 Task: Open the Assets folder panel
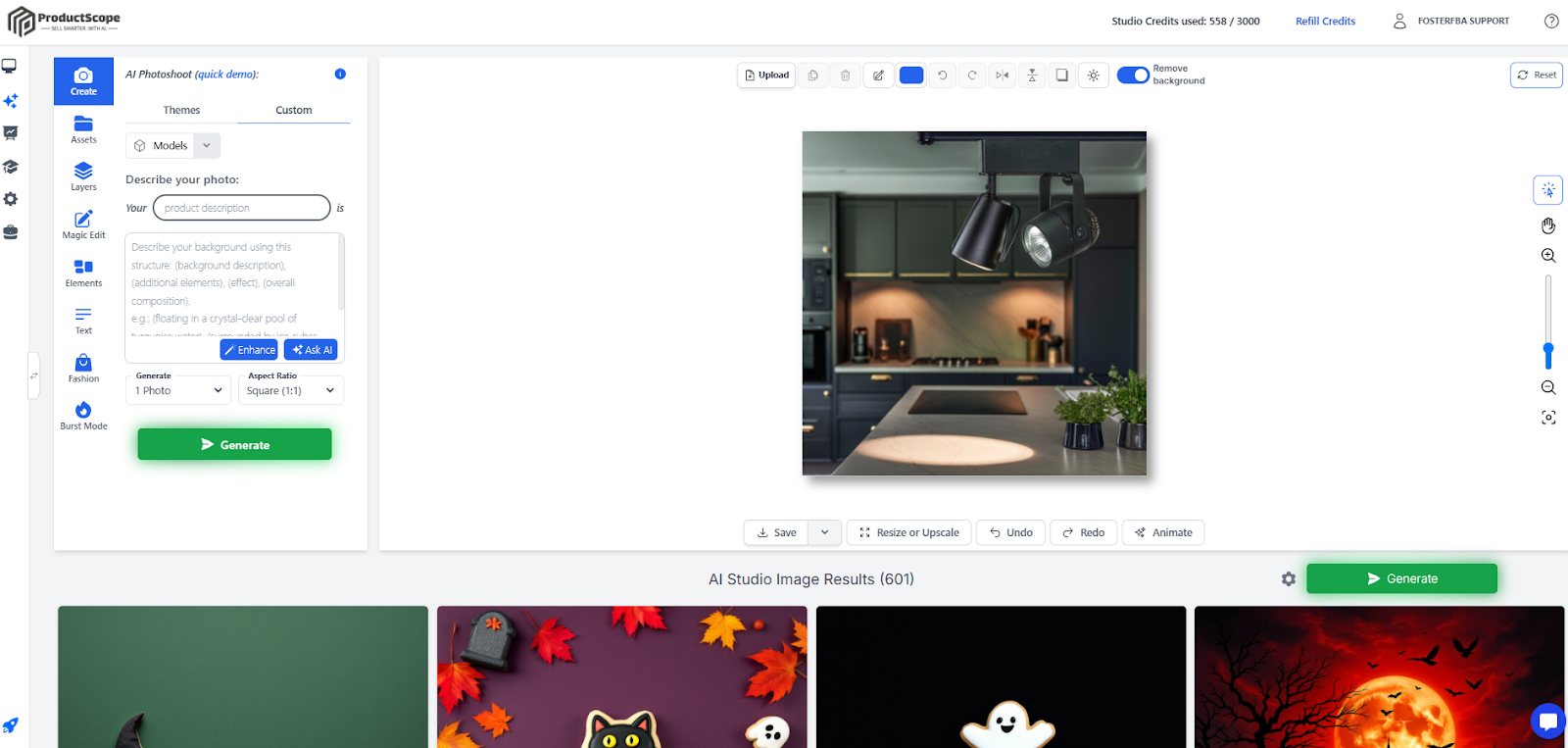(83, 129)
